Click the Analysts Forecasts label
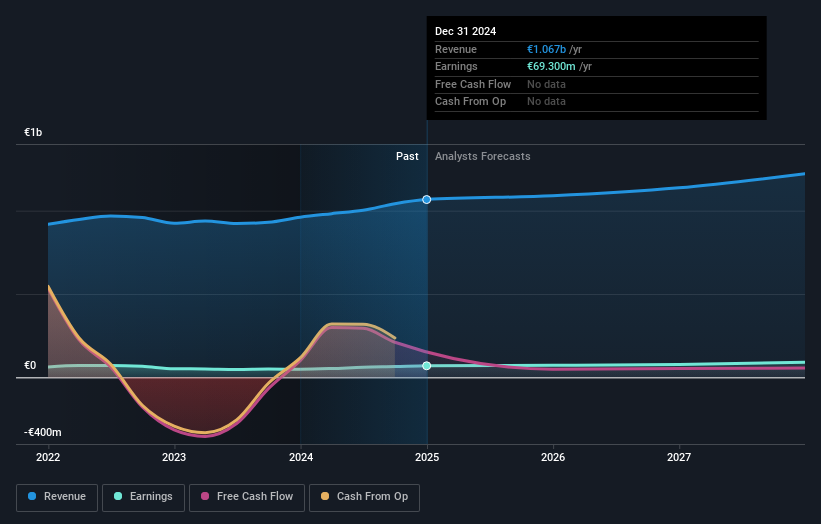 483,157
